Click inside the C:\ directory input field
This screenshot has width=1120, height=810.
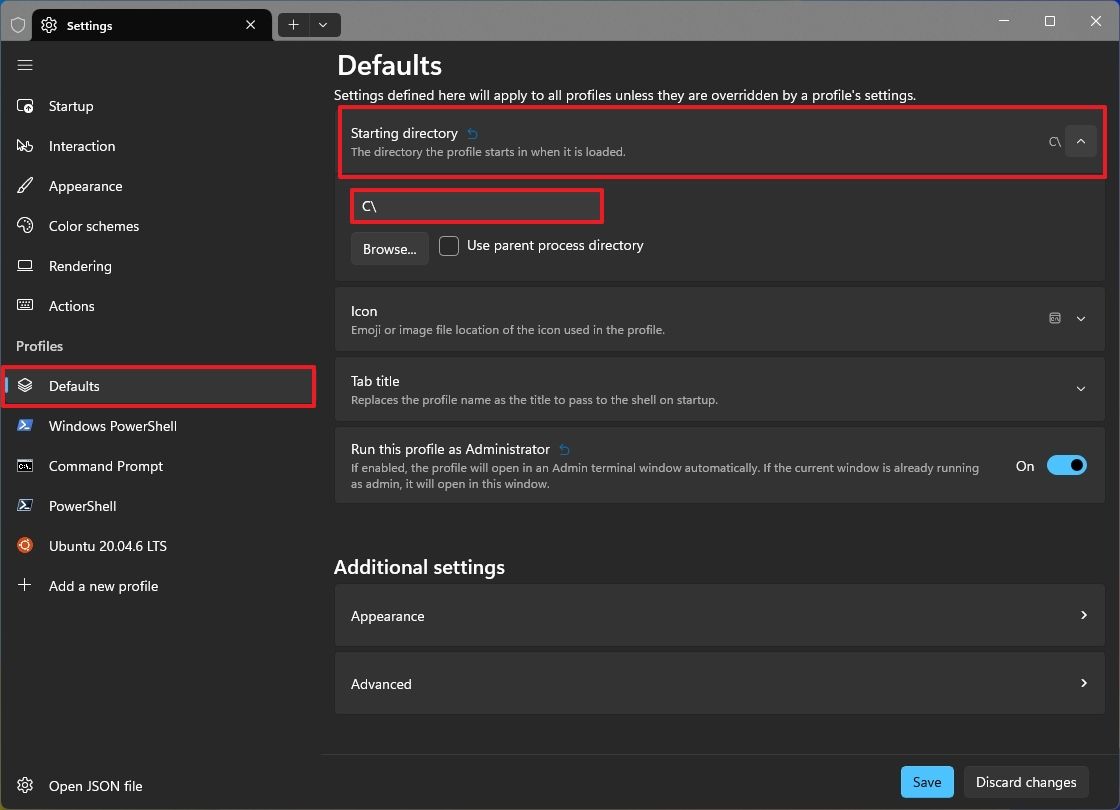coord(476,205)
